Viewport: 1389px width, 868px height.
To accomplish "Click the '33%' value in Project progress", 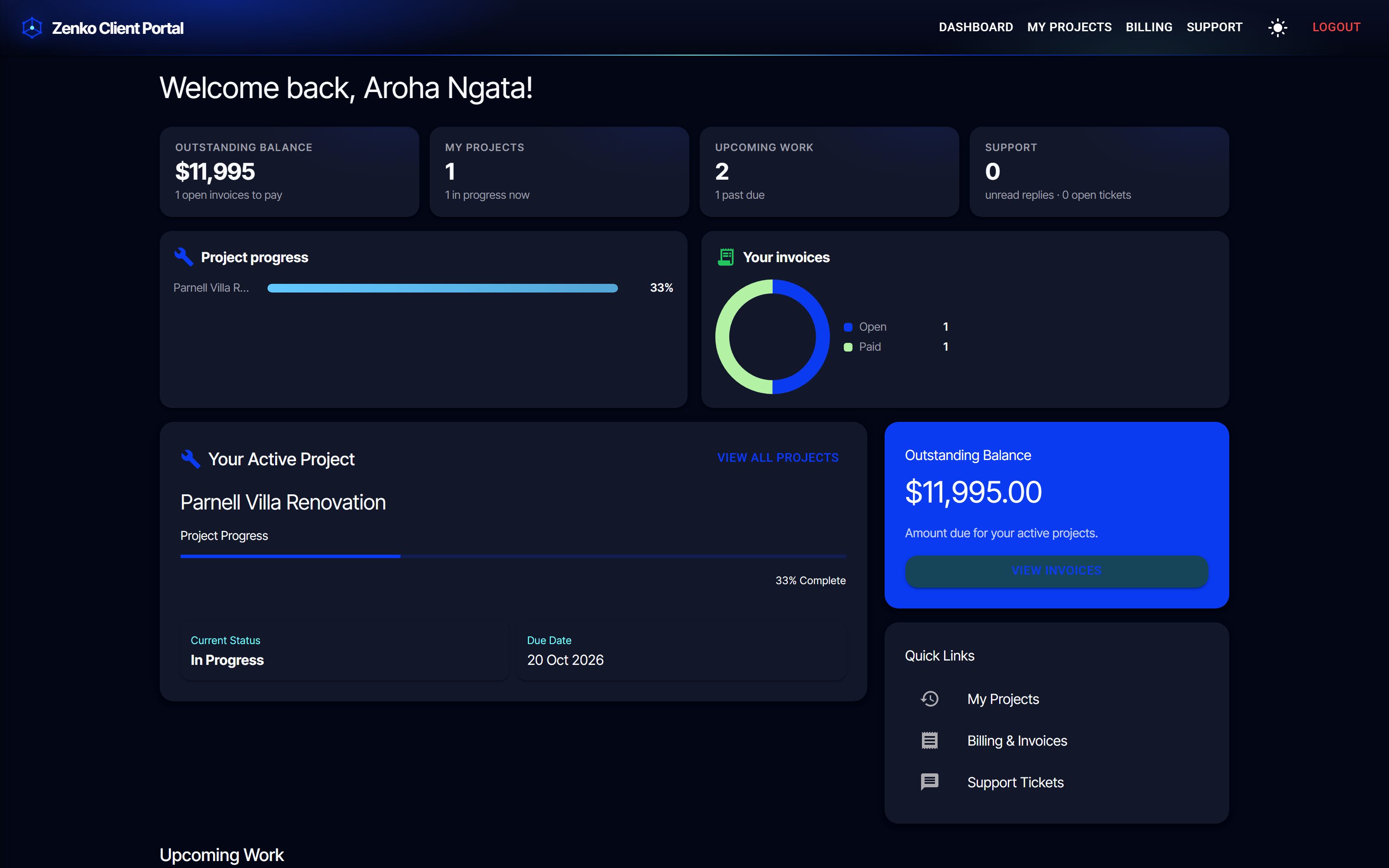I will [661, 288].
